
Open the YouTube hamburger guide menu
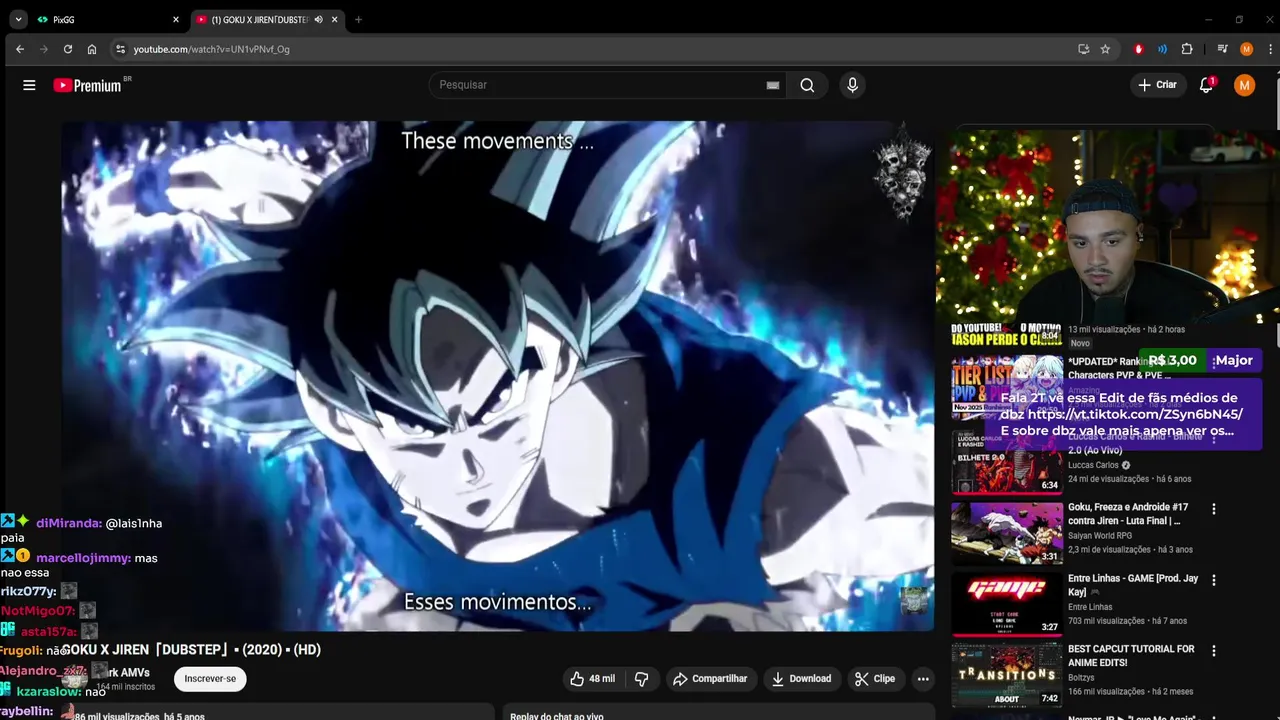[29, 85]
